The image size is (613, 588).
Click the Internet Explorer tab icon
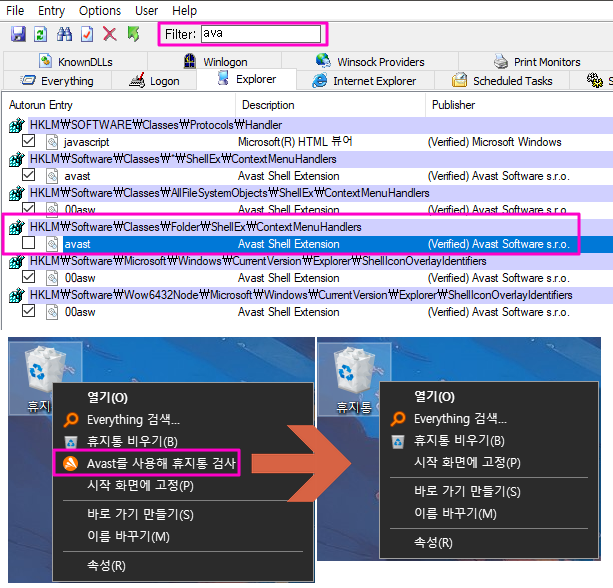click(x=319, y=80)
